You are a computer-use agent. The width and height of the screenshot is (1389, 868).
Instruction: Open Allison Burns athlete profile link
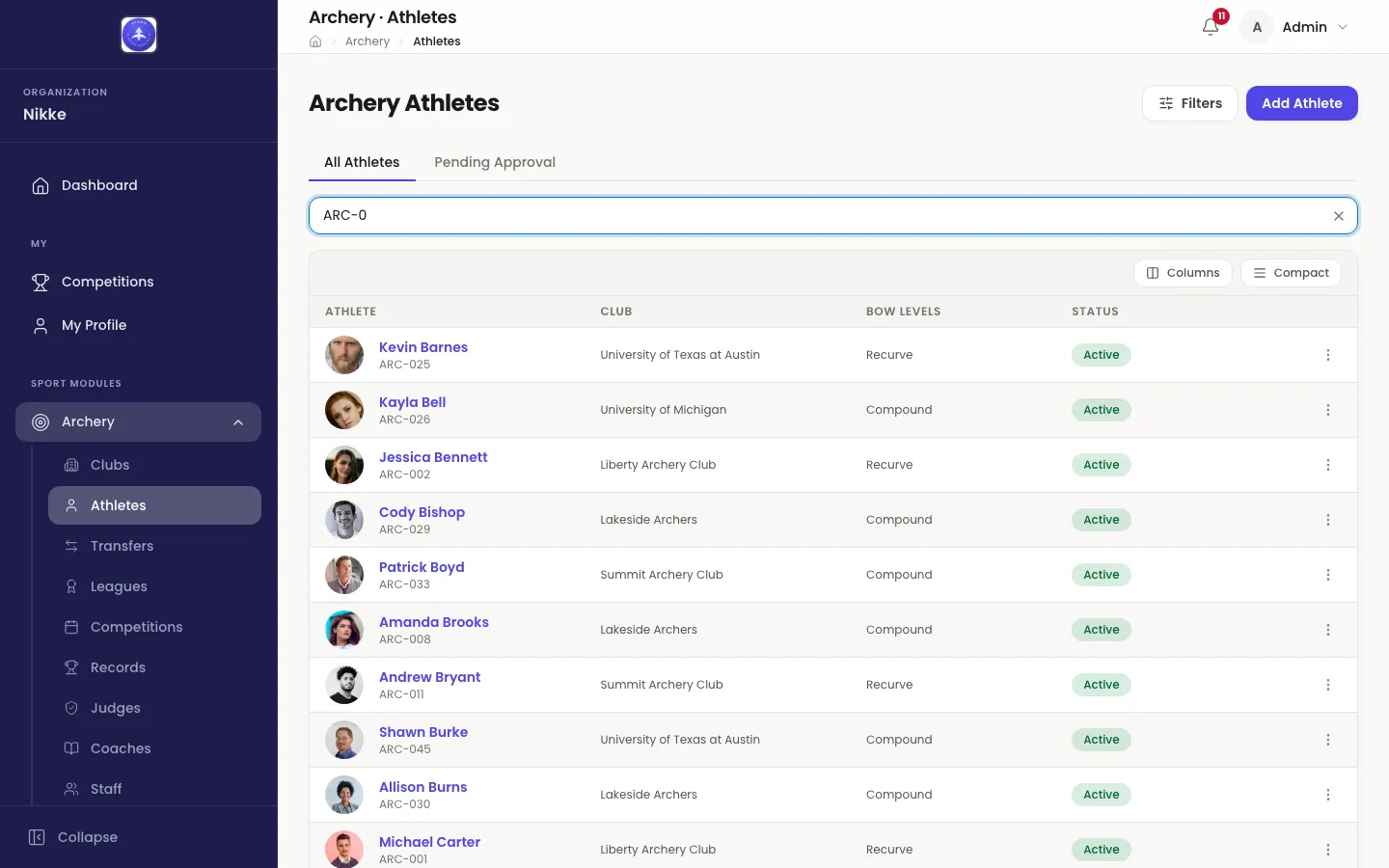click(423, 787)
